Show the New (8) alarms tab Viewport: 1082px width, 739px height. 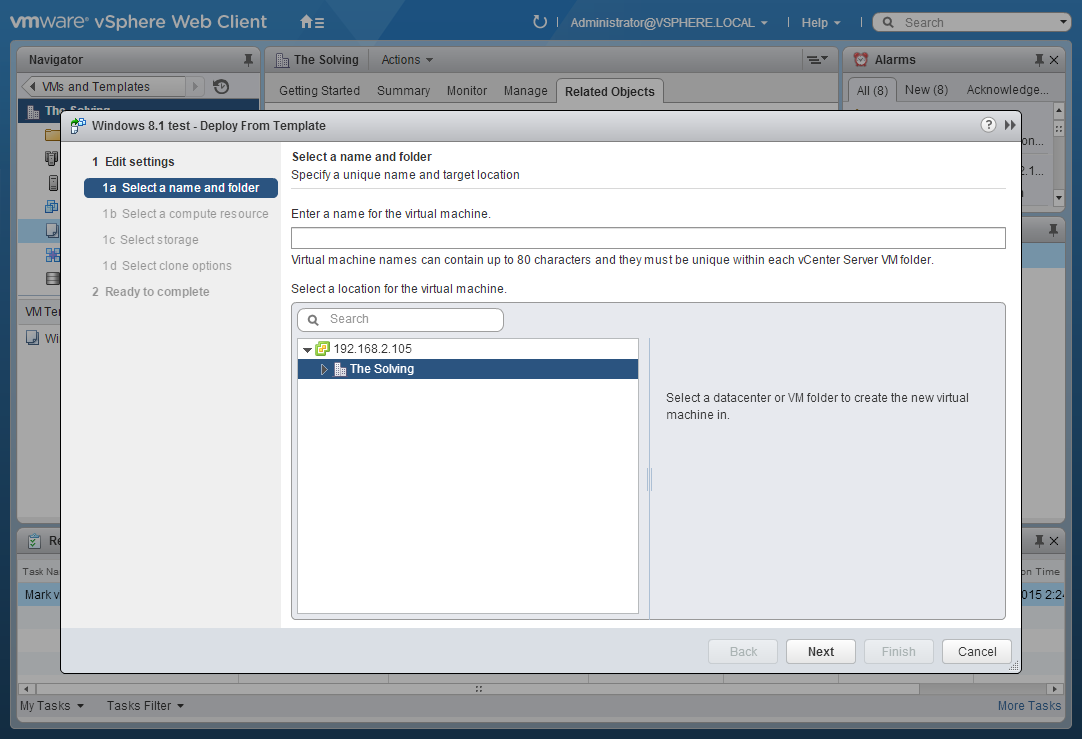pos(926,90)
